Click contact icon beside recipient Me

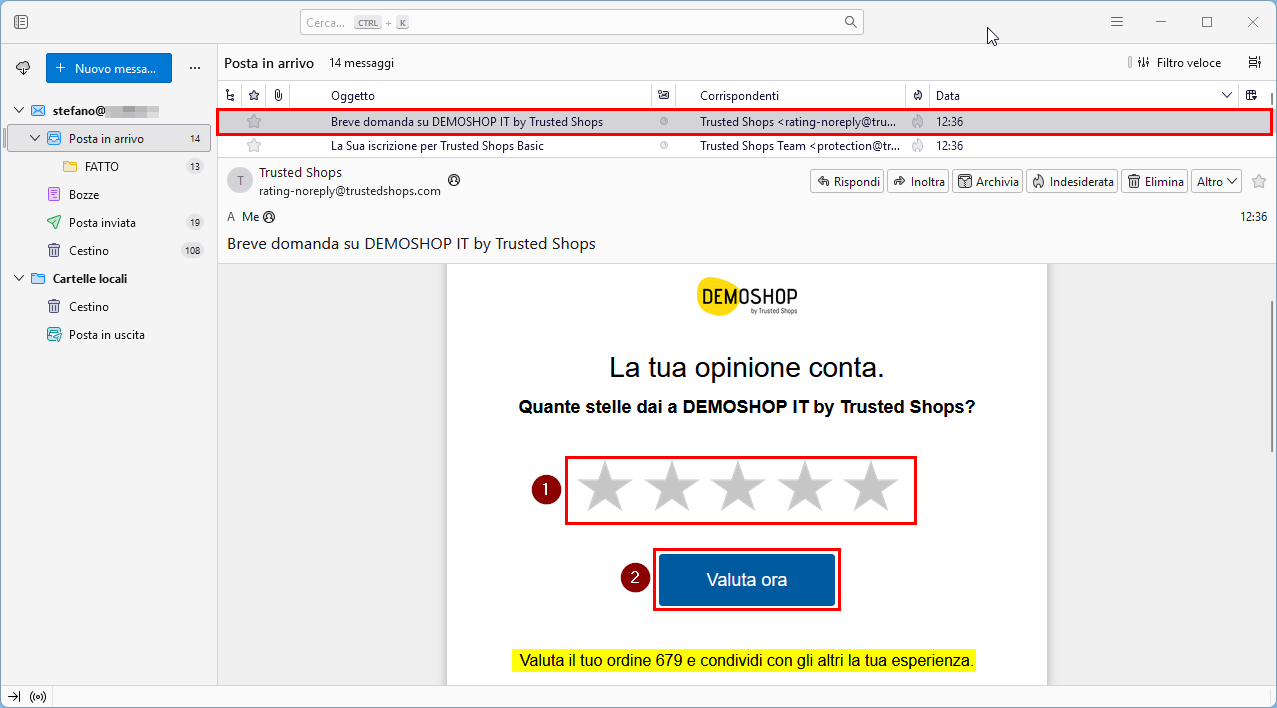[269, 216]
